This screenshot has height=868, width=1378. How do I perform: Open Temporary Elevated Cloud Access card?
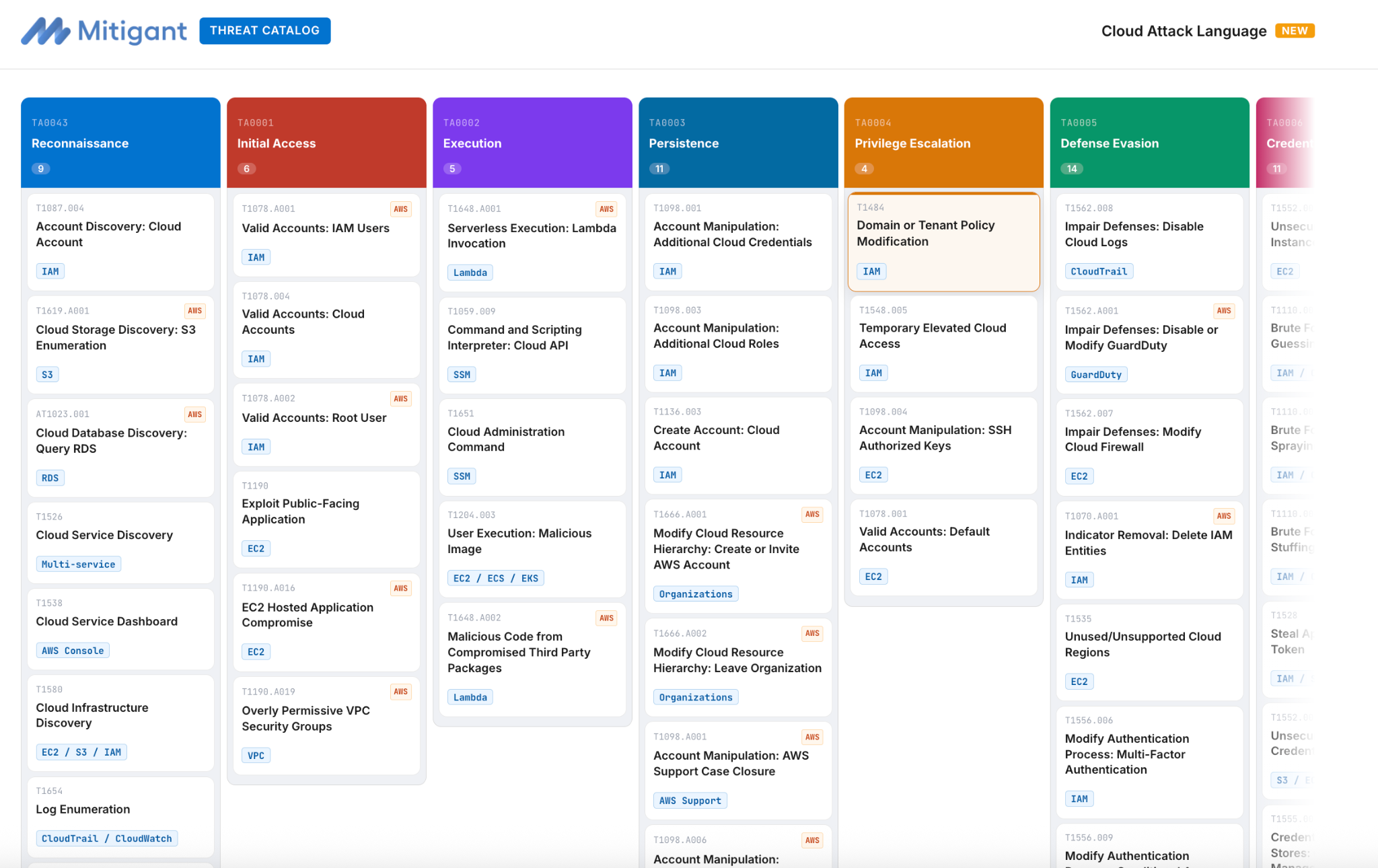[932, 336]
